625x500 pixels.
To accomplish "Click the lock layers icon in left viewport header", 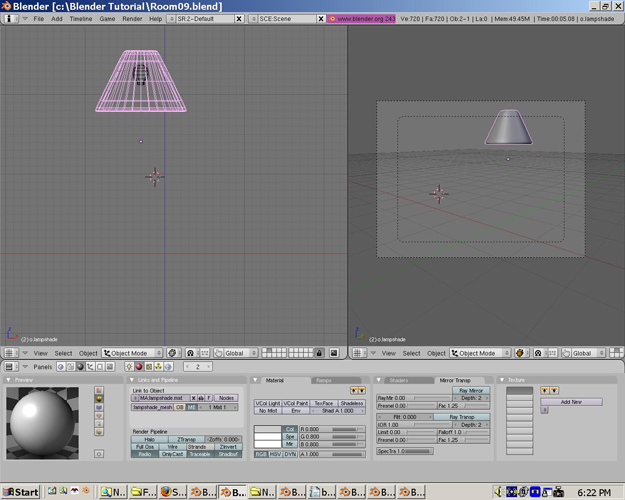I will (319, 353).
